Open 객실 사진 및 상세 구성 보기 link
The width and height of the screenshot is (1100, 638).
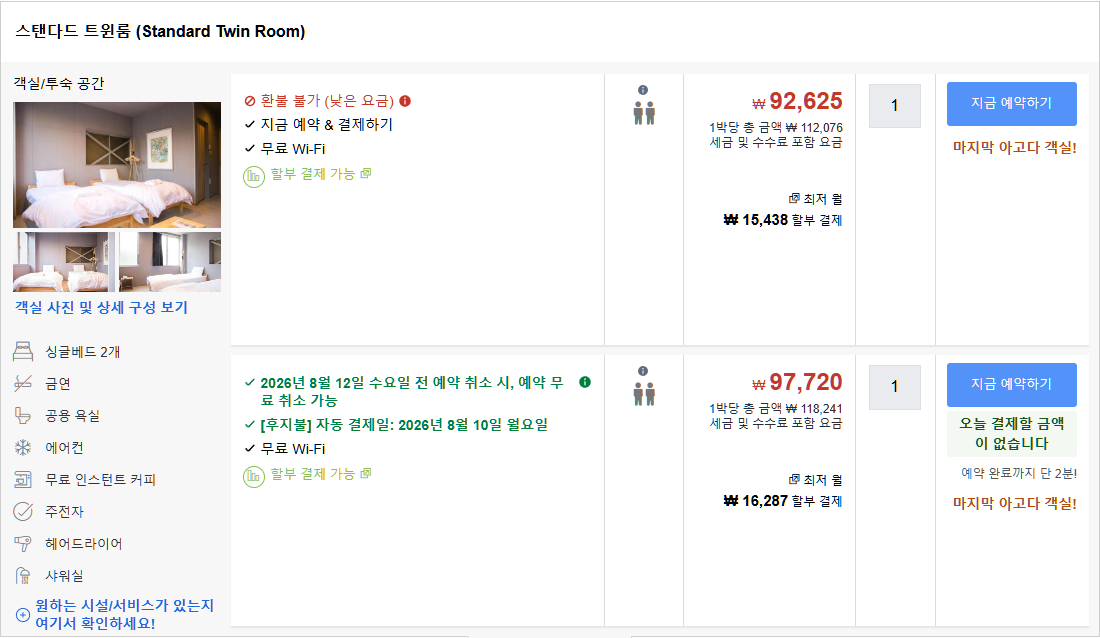[x=102, y=307]
